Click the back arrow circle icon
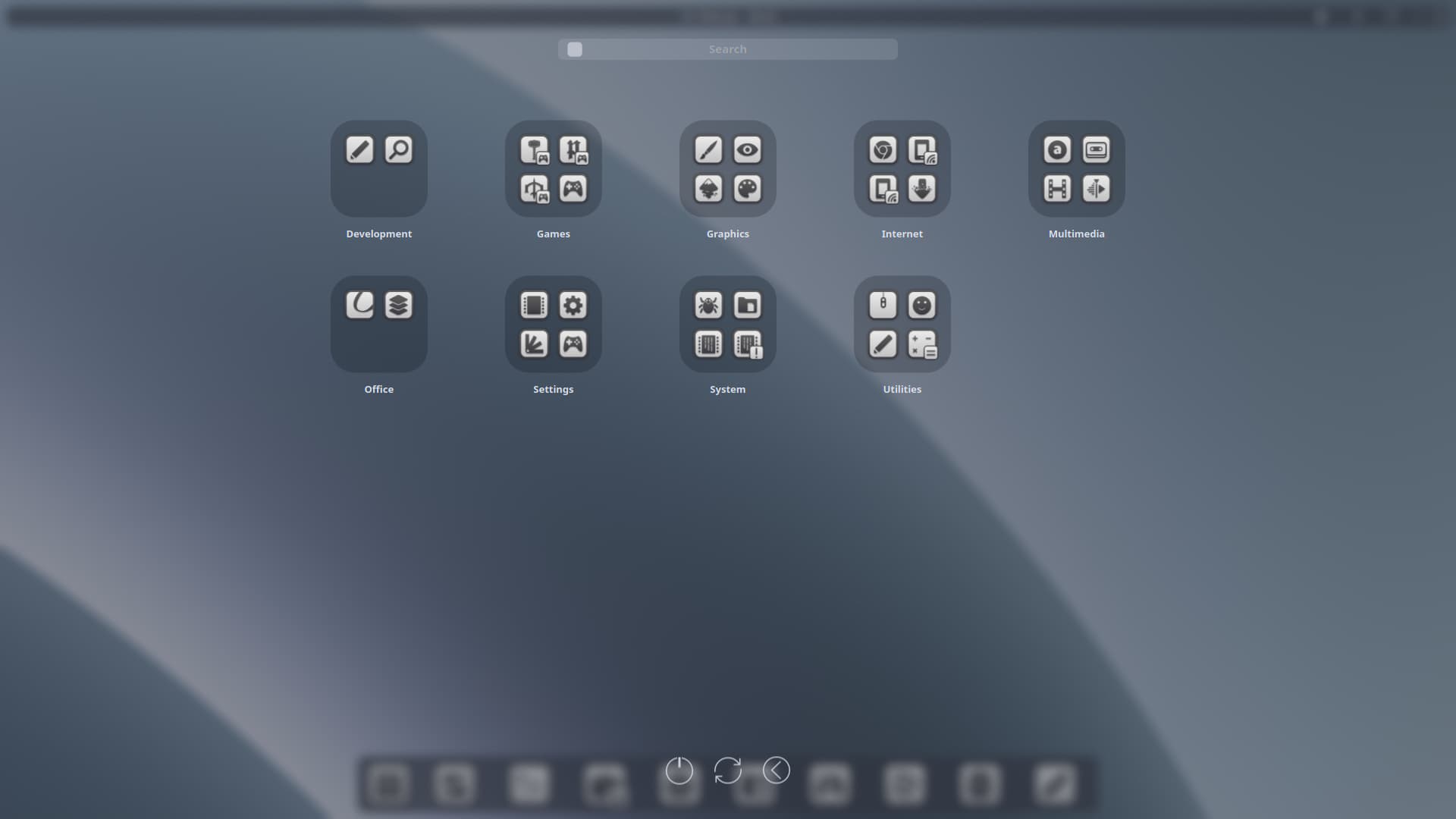This screenshot has height=819, width=1456. click(x=777, y=770)
